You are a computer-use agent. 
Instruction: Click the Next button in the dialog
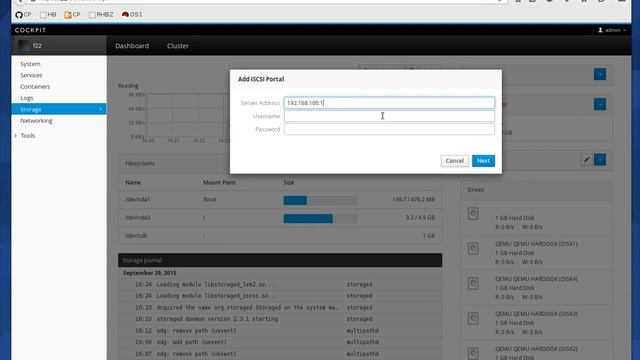click(x=483, y=161)
